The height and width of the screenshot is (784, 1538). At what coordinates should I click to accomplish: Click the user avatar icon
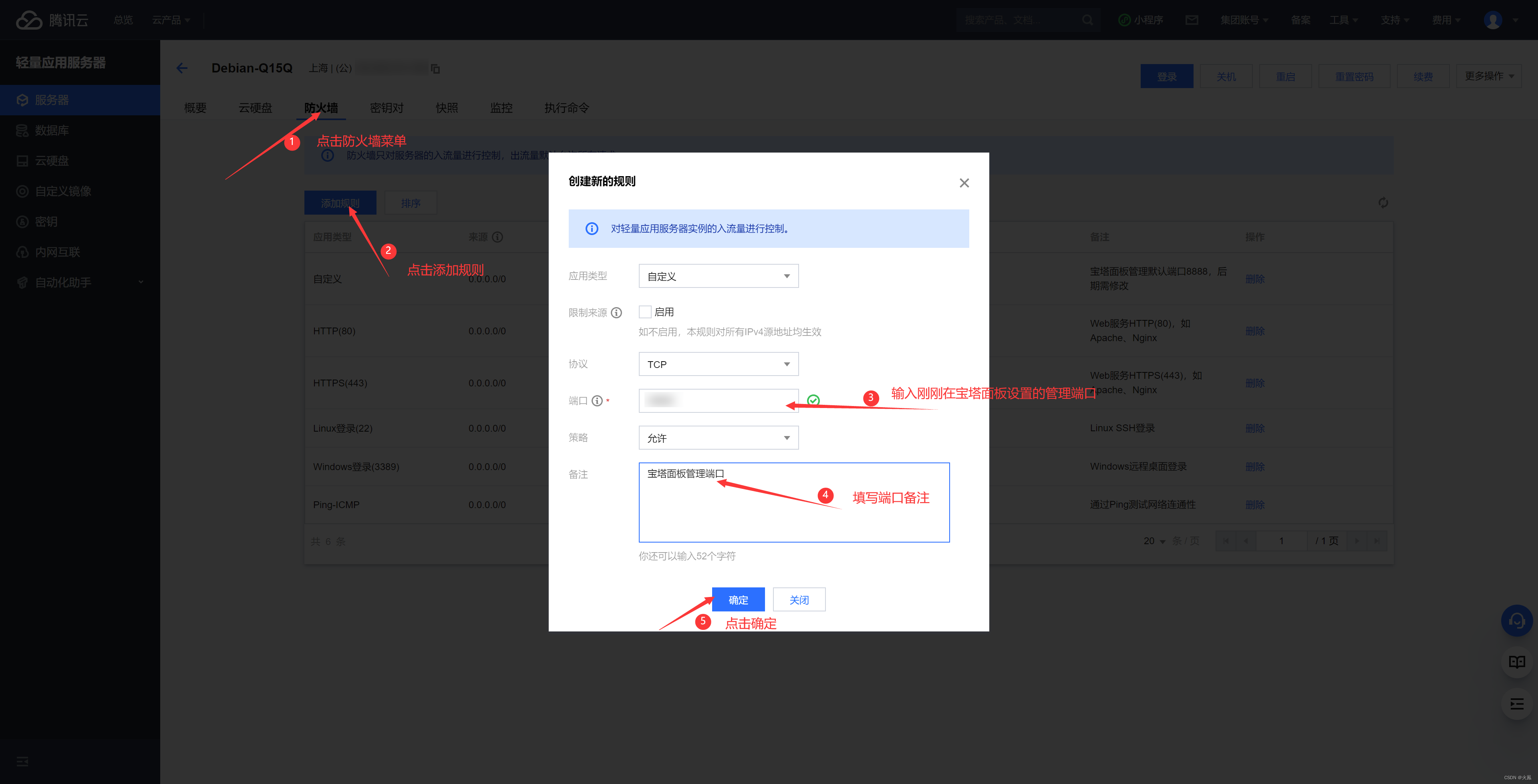[x=1493, y=20]
